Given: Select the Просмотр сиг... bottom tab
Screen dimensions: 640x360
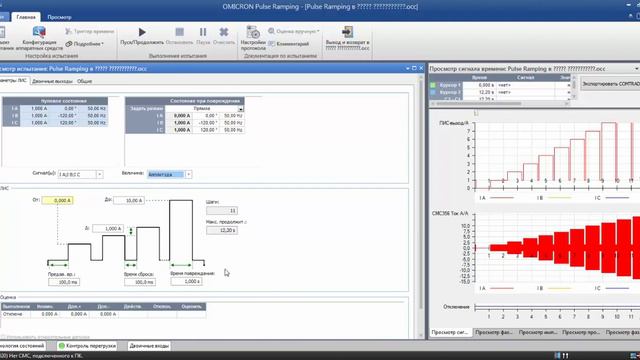Looking at the screenshot, I should point(450,333).
